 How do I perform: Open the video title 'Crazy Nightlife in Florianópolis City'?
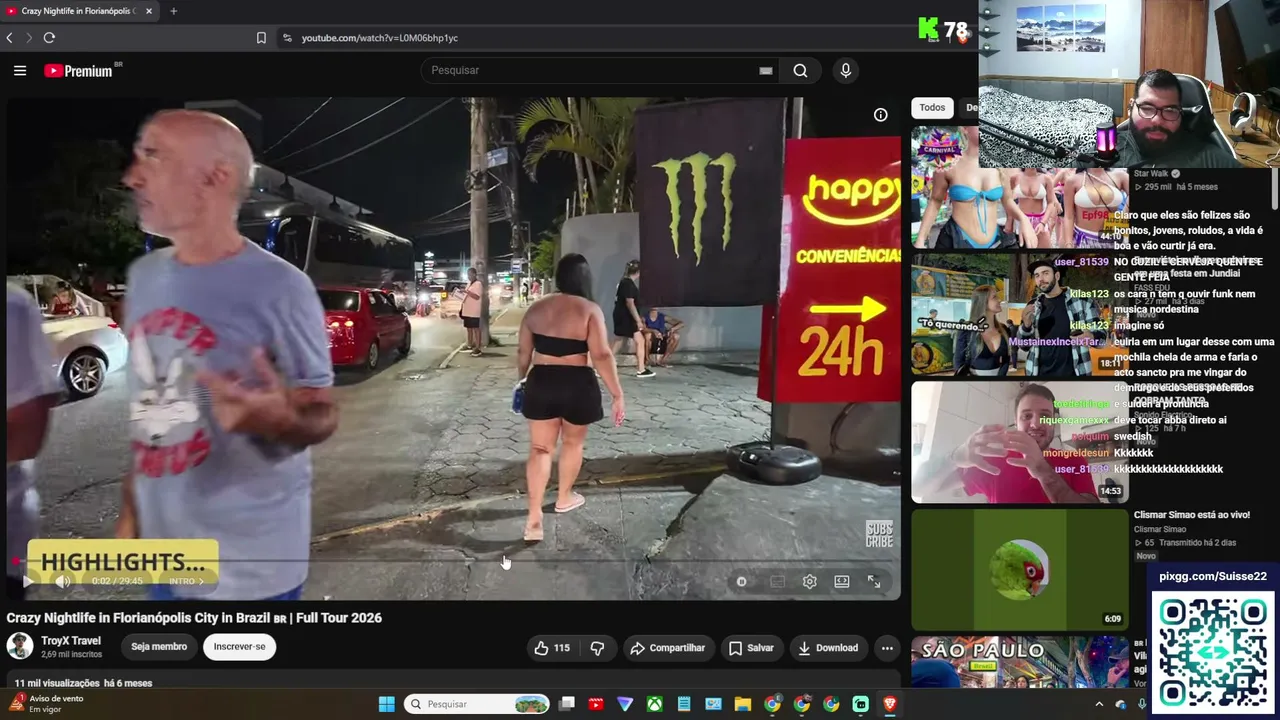click(194, 618)
